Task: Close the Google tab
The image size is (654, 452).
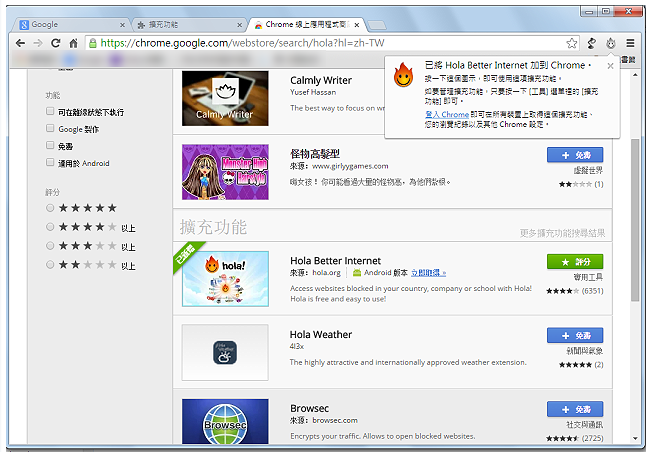Action: click(x=122, y=25)
